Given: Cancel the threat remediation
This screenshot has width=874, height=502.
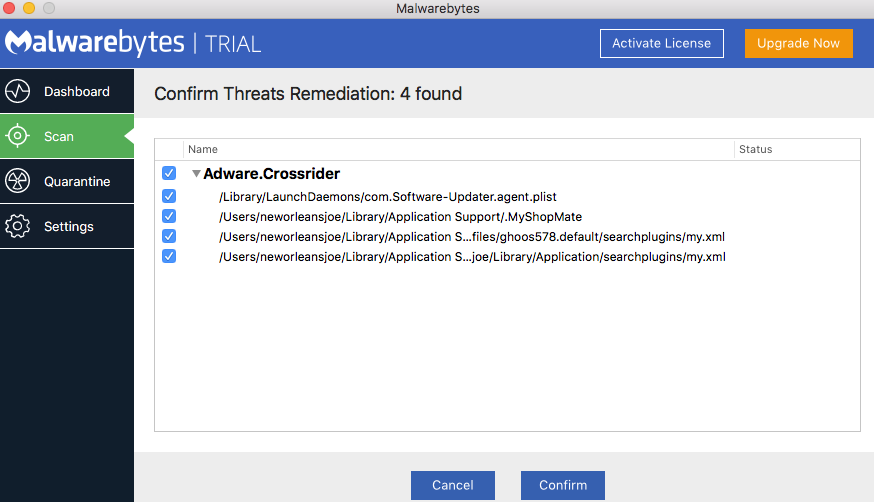Looking at the screenshot, I should coord(453,485).
